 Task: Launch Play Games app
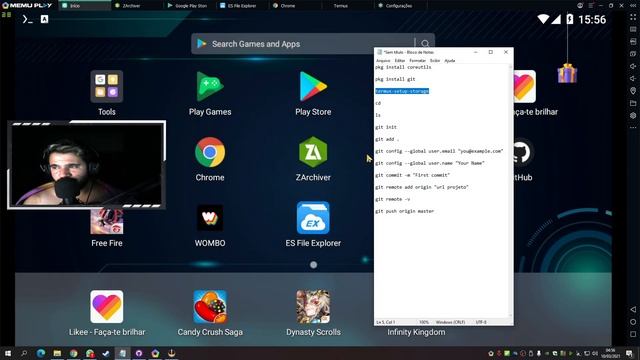210,87
